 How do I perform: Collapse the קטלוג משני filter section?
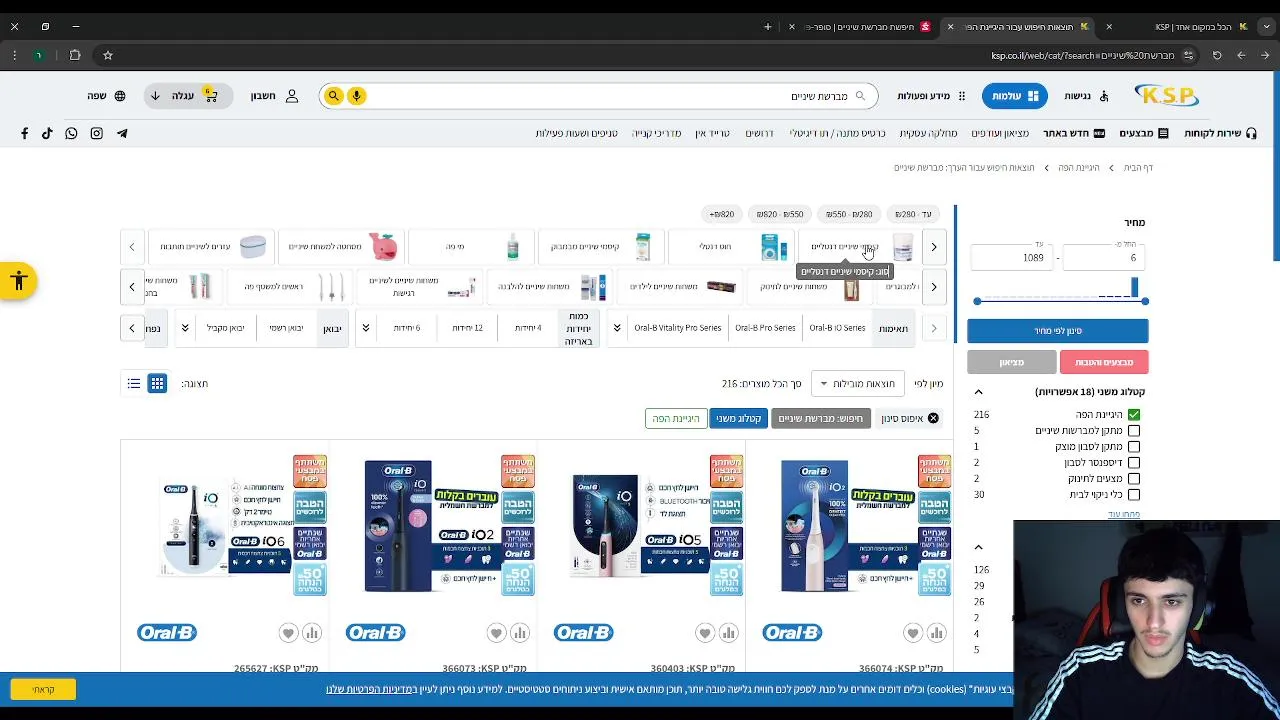tap(979, 392)
